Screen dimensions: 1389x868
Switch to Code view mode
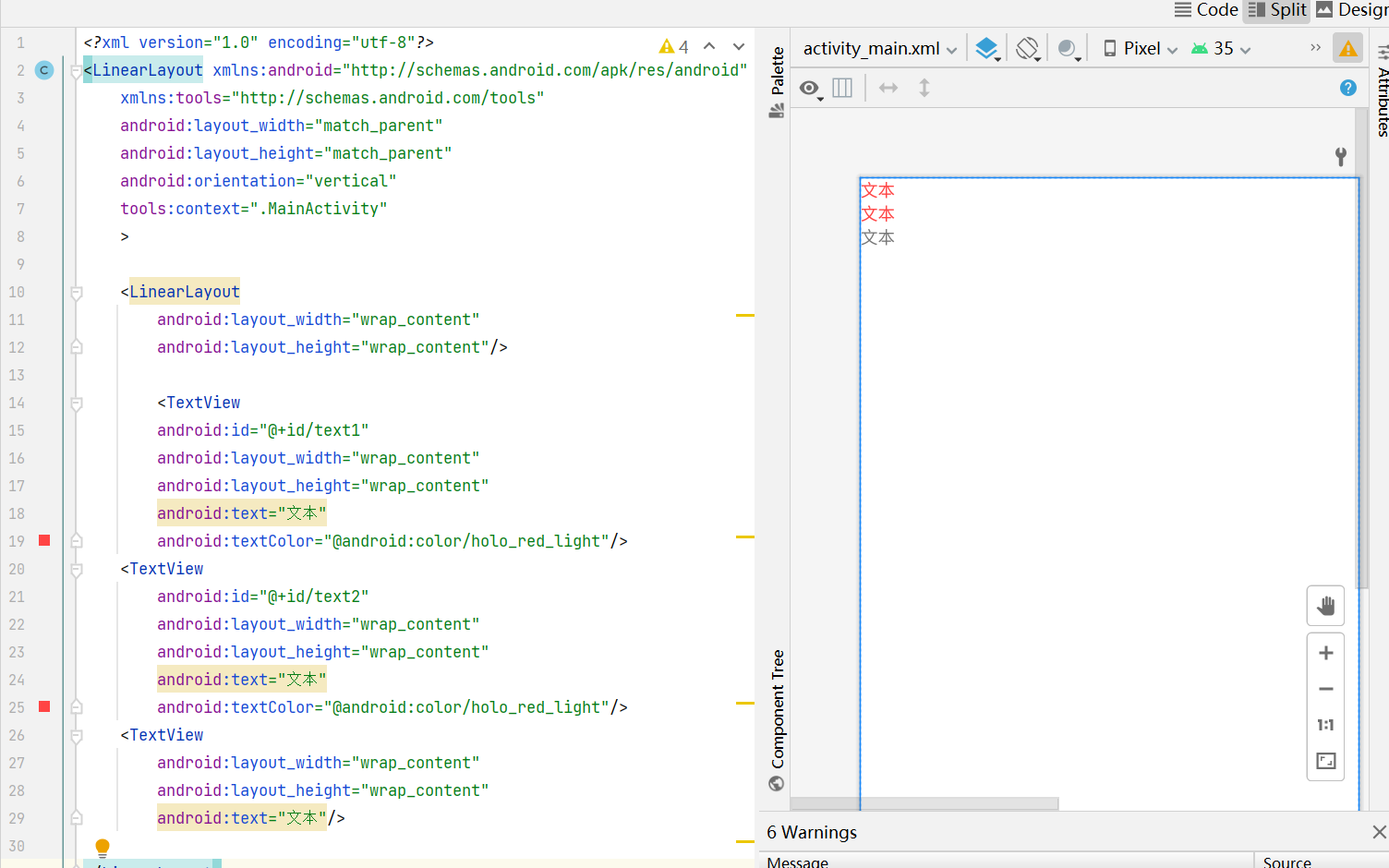(x=1206, y=10)
